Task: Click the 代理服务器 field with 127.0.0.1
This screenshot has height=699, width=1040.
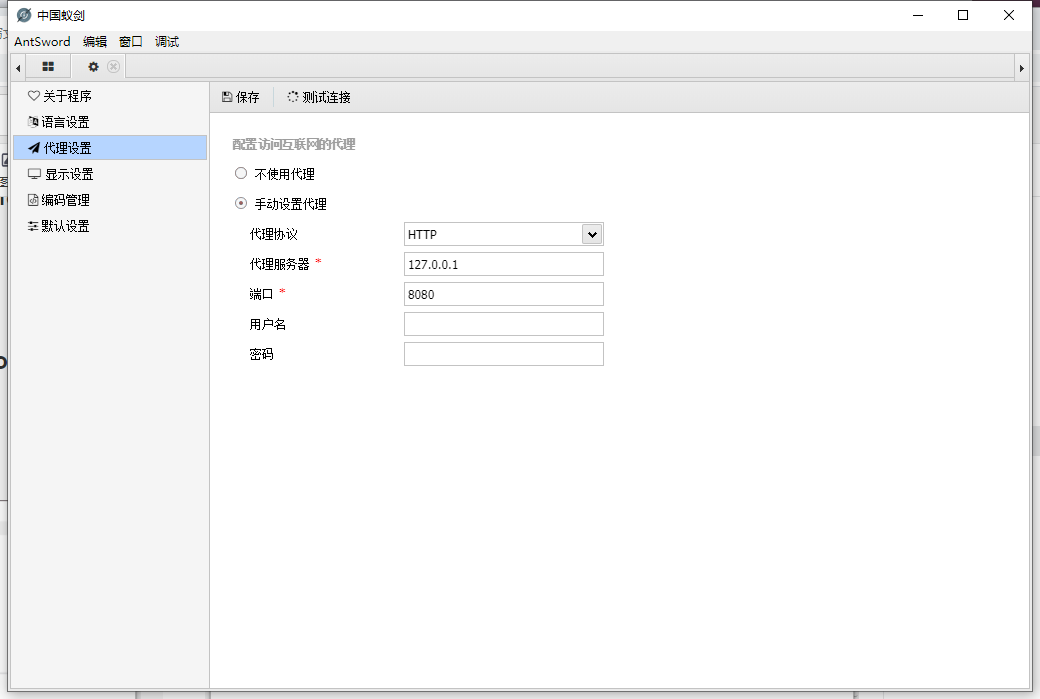Action: pyautogui.click(x=503, y=264)
